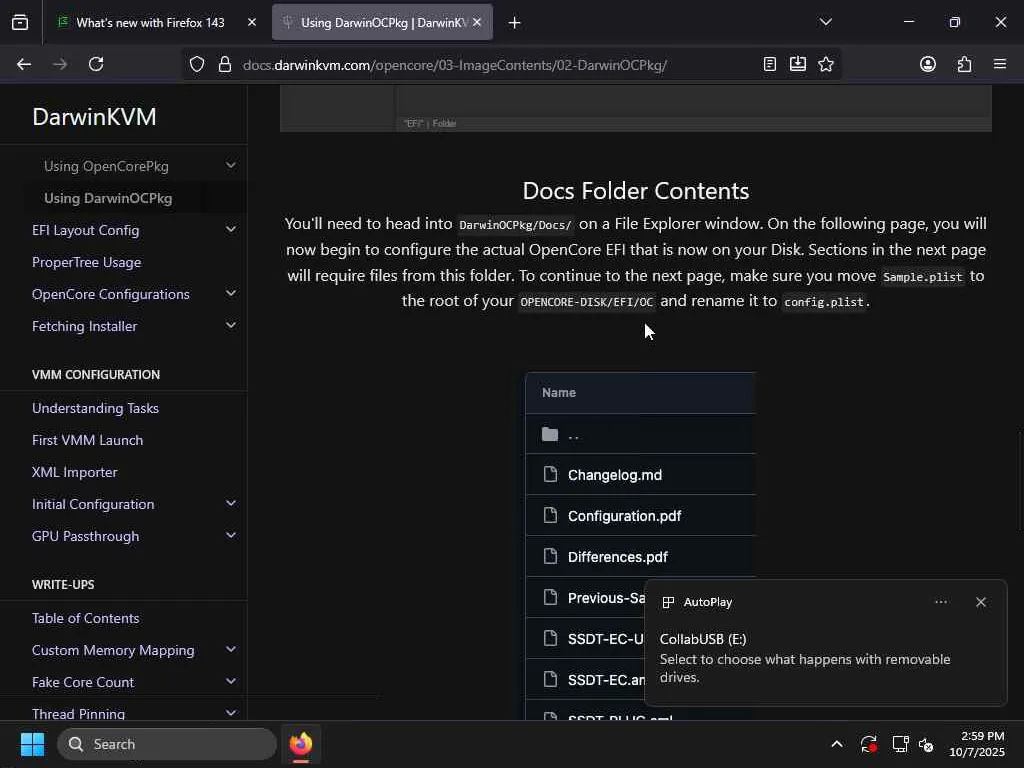Image resolution: width=1024 pixels, height=768 pixels.
Task: Switch to the What's new with Firefox 143 tab
Action: (150, 23)
